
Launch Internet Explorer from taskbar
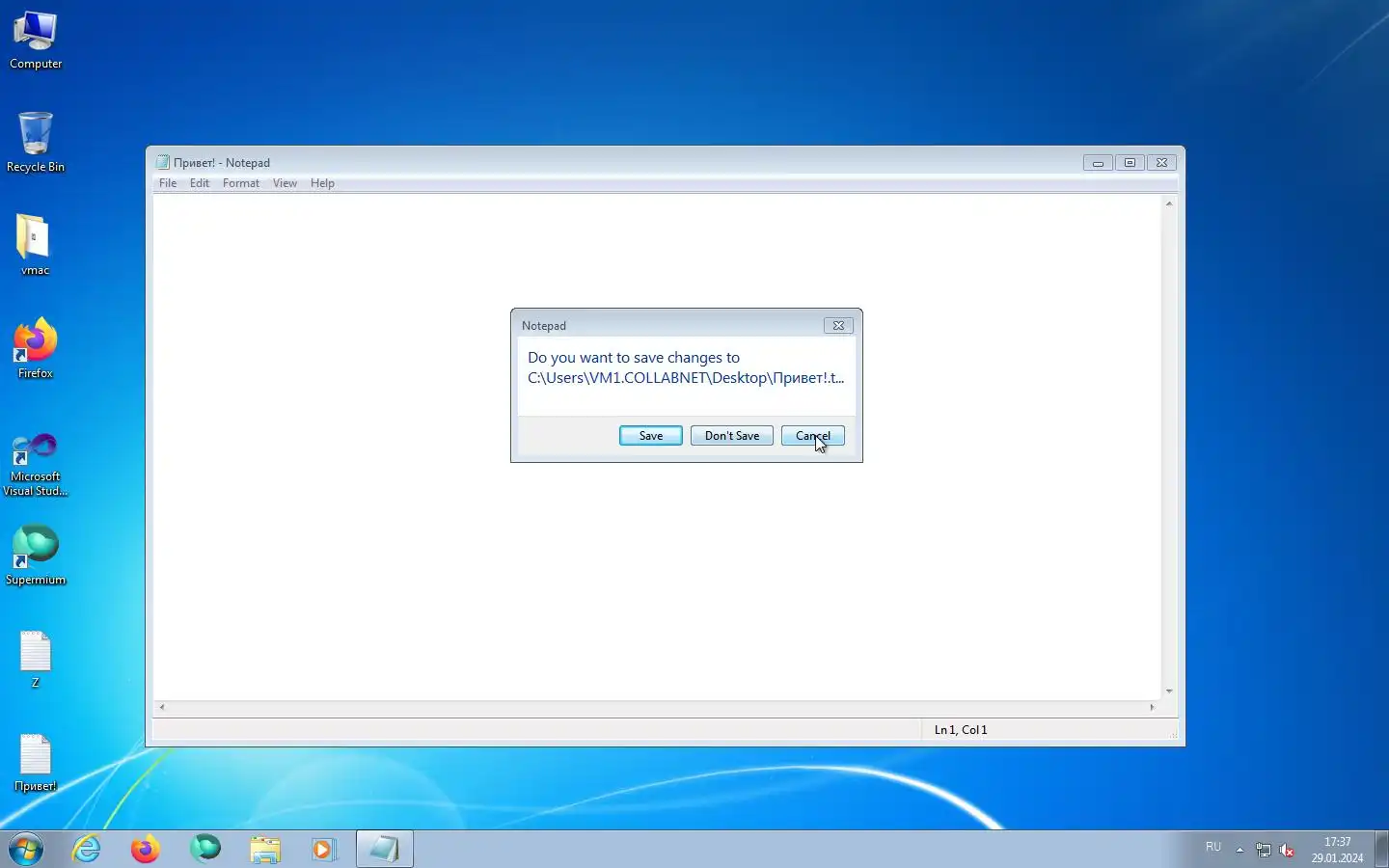click(x=87, y=849)
